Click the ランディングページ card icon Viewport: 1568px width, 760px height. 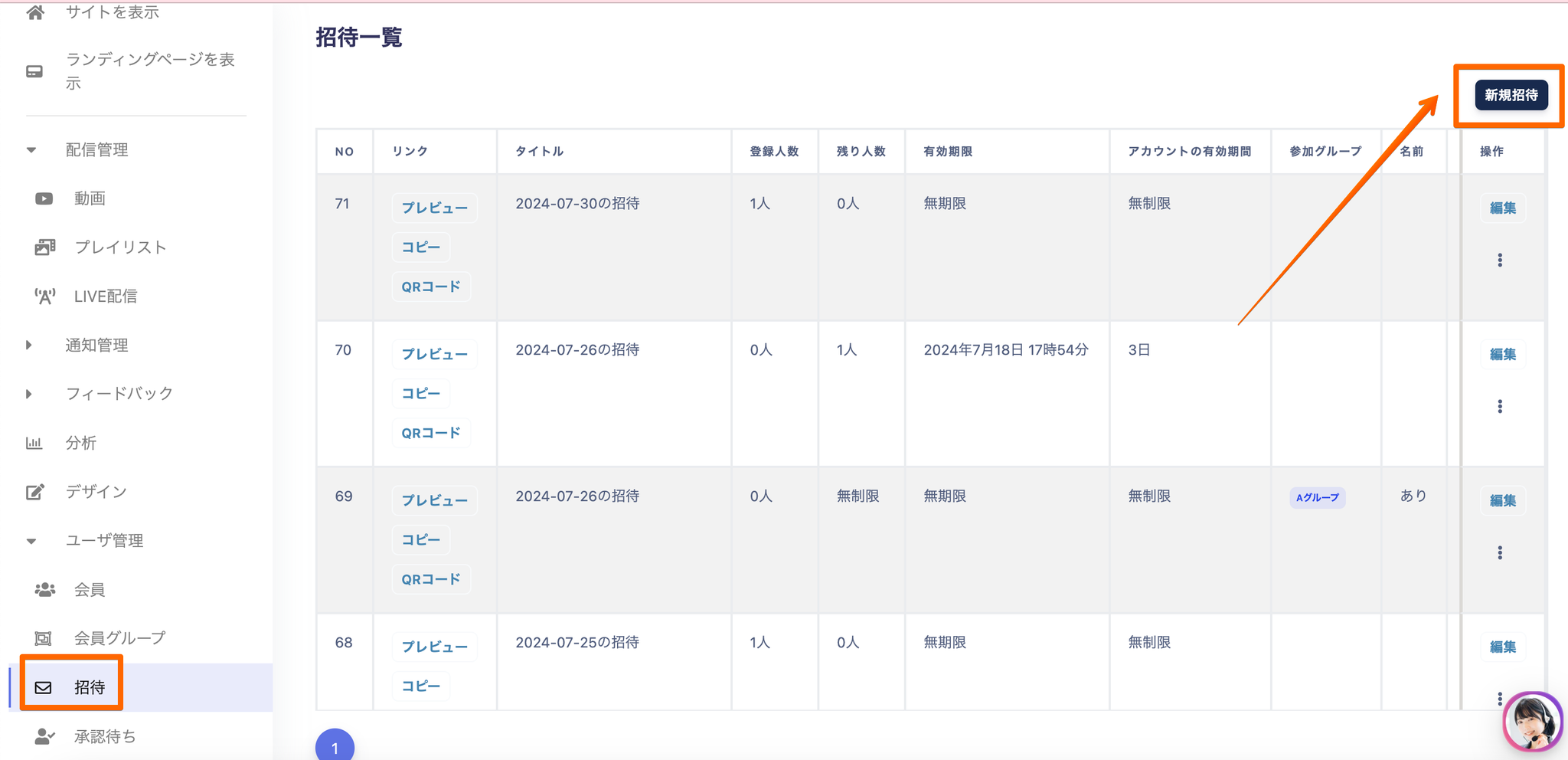click(34, 71)
